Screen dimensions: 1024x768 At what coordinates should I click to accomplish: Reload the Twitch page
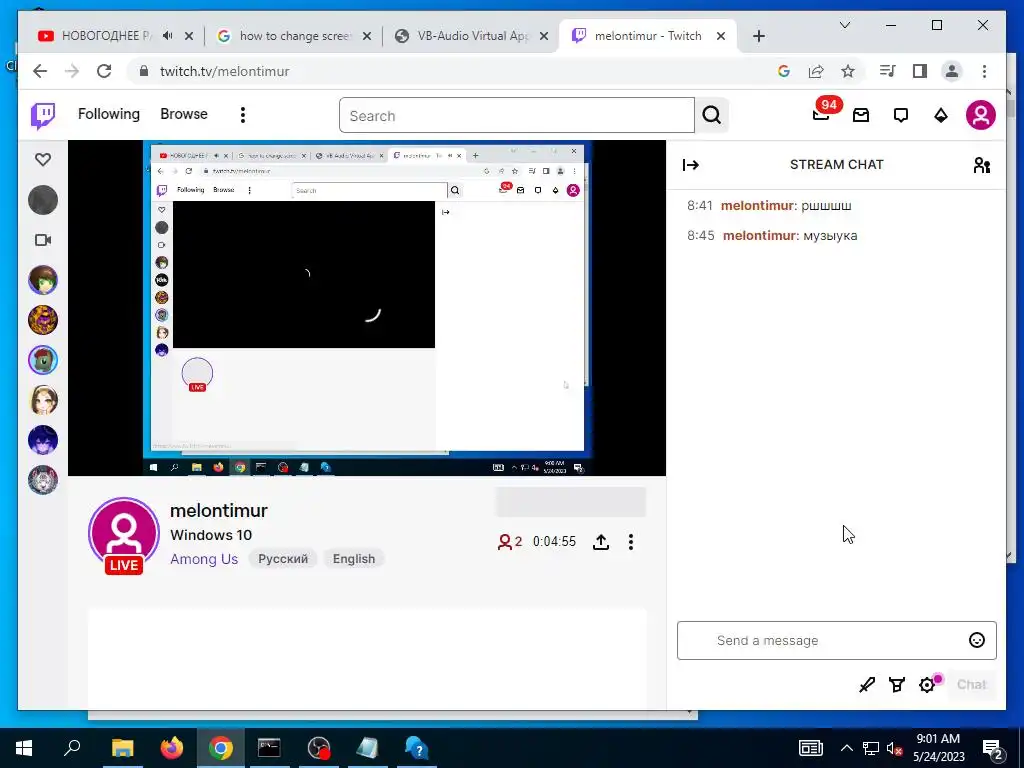104,71
